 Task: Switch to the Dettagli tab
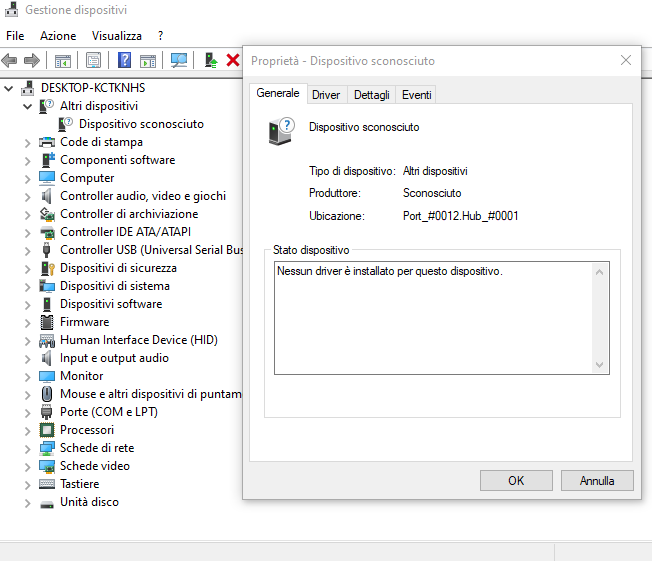pyautogui.click(x=372, y=95)
